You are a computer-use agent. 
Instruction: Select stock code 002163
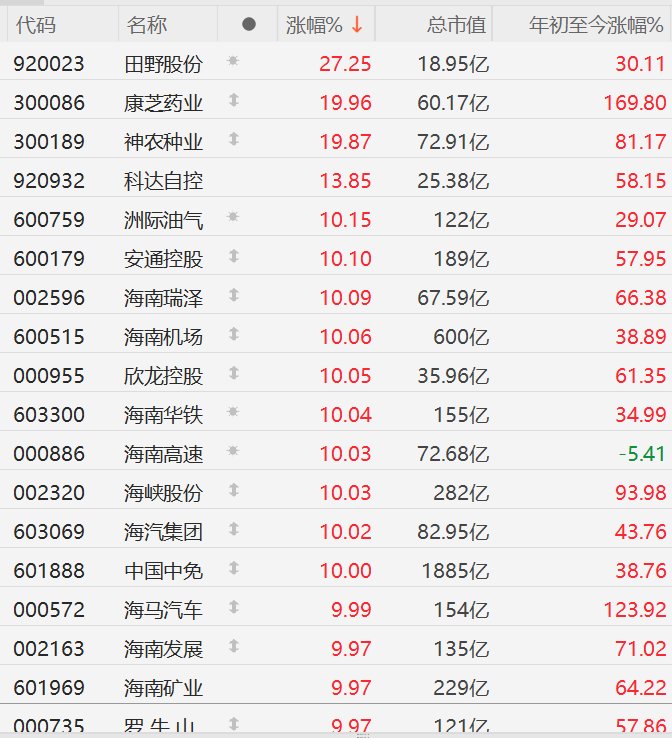[49, 649]
